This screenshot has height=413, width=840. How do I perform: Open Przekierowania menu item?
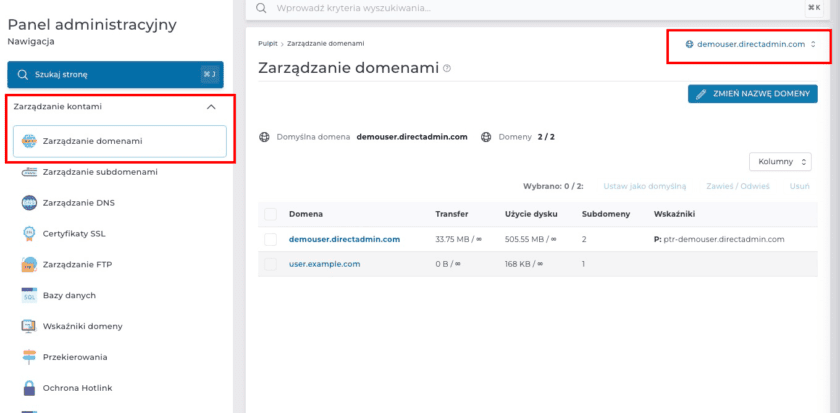pos(75,357)
